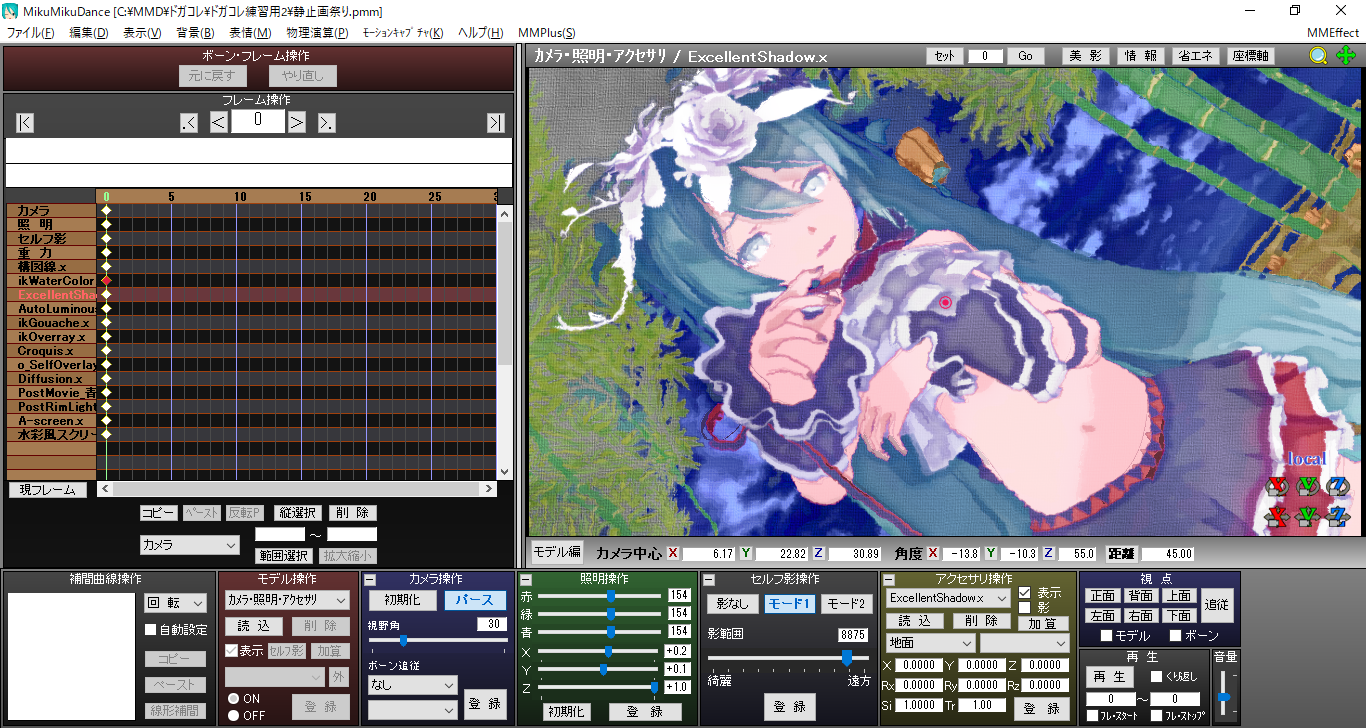Screen dimensions: 1366x728
Task: Click the 再生 play button
Action: (1109, 677)
